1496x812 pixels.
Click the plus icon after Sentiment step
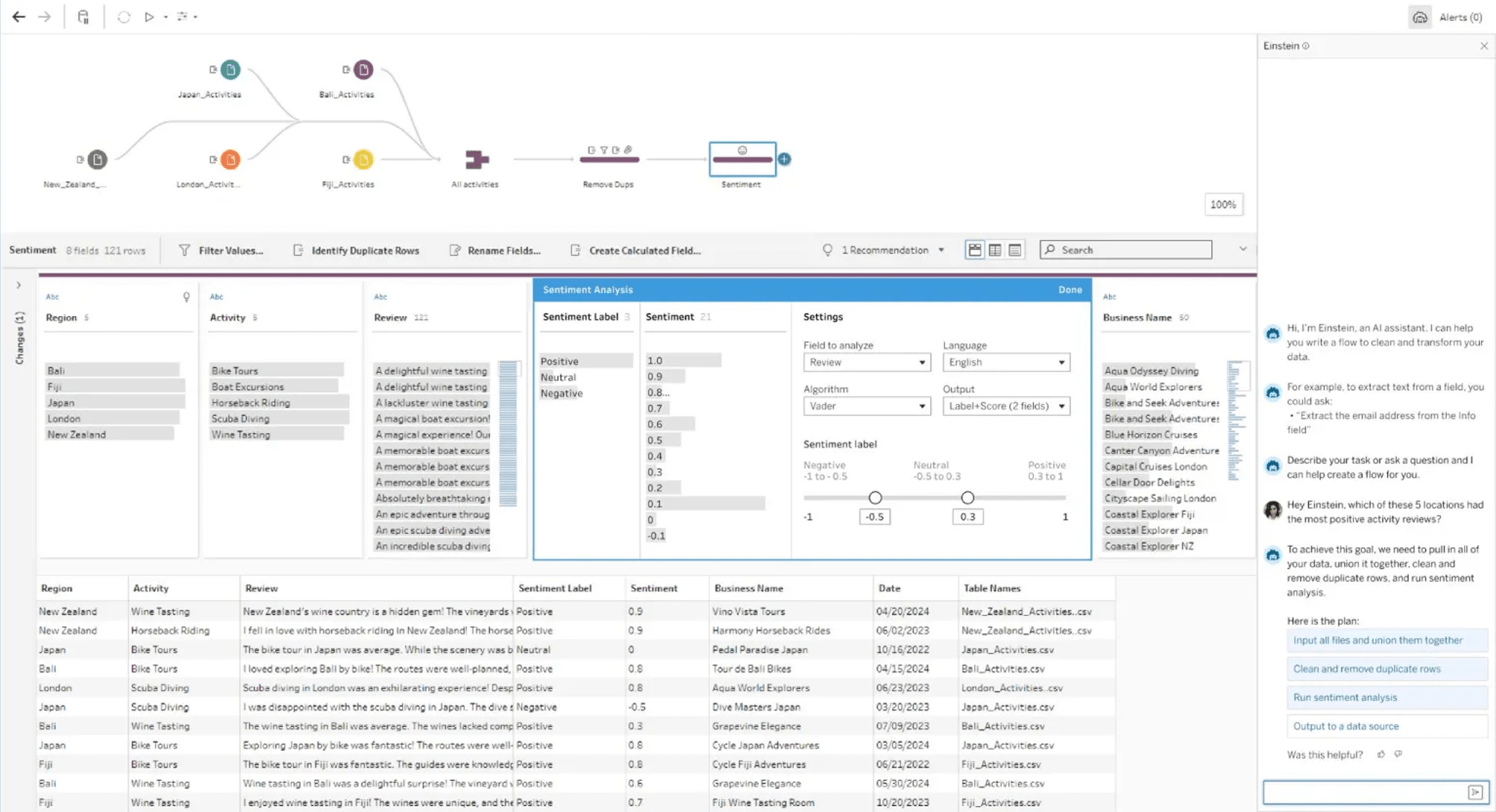pos(784,159)
